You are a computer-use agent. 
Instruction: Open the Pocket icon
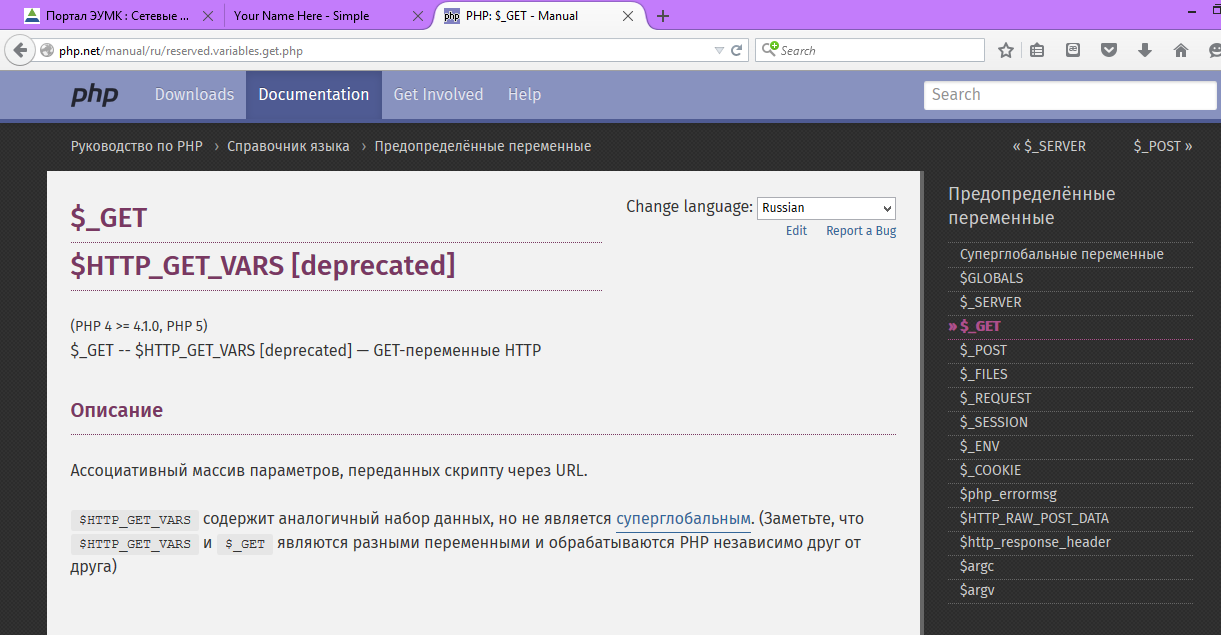[1109, 50]
